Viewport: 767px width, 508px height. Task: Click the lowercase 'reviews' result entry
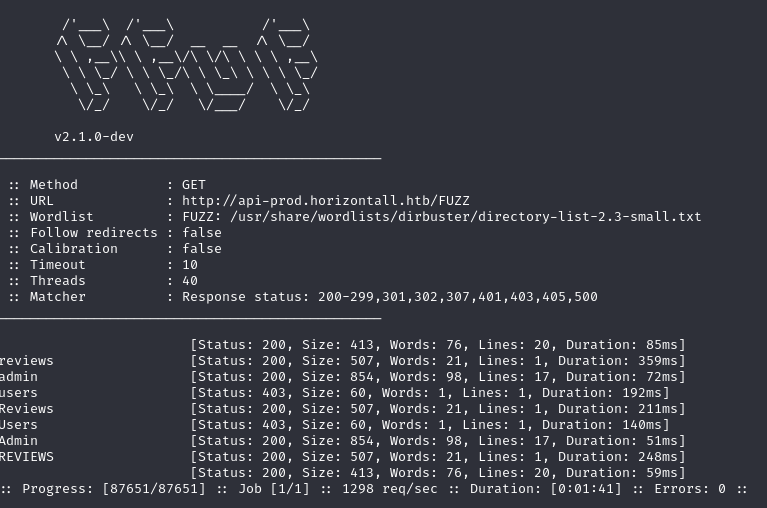tap(27, 361)
